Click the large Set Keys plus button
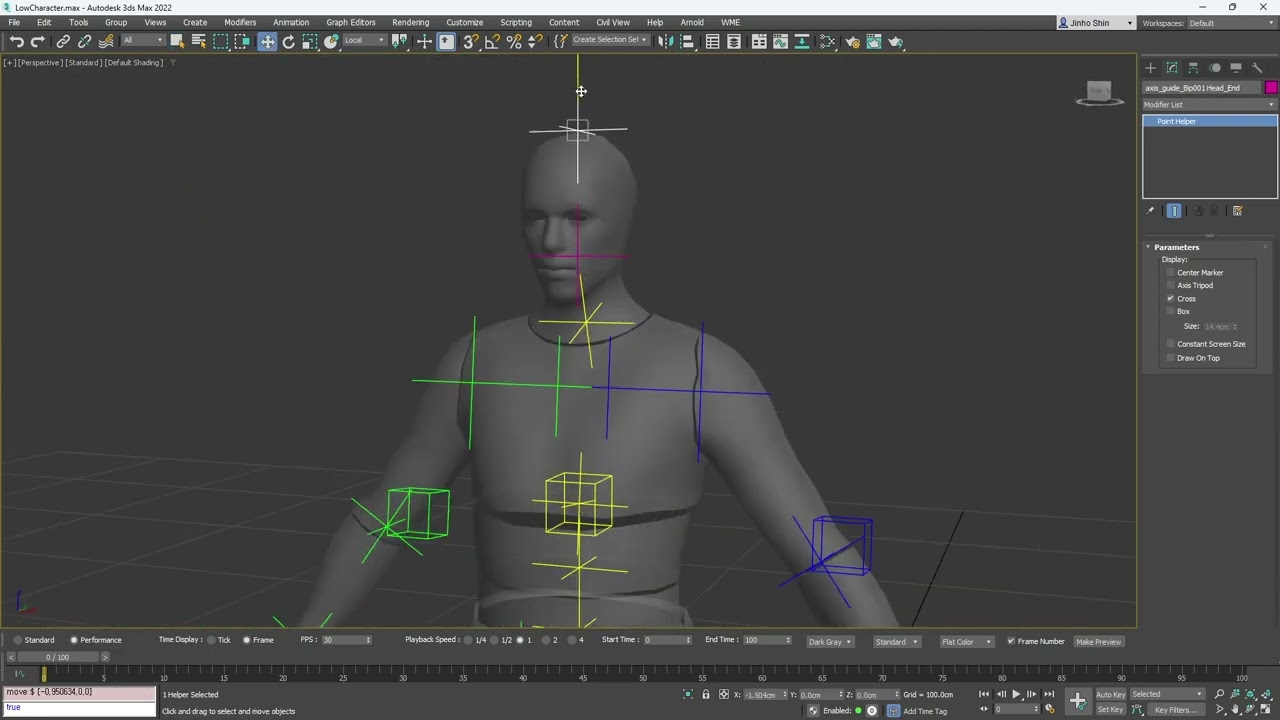 pos(1077,701)
